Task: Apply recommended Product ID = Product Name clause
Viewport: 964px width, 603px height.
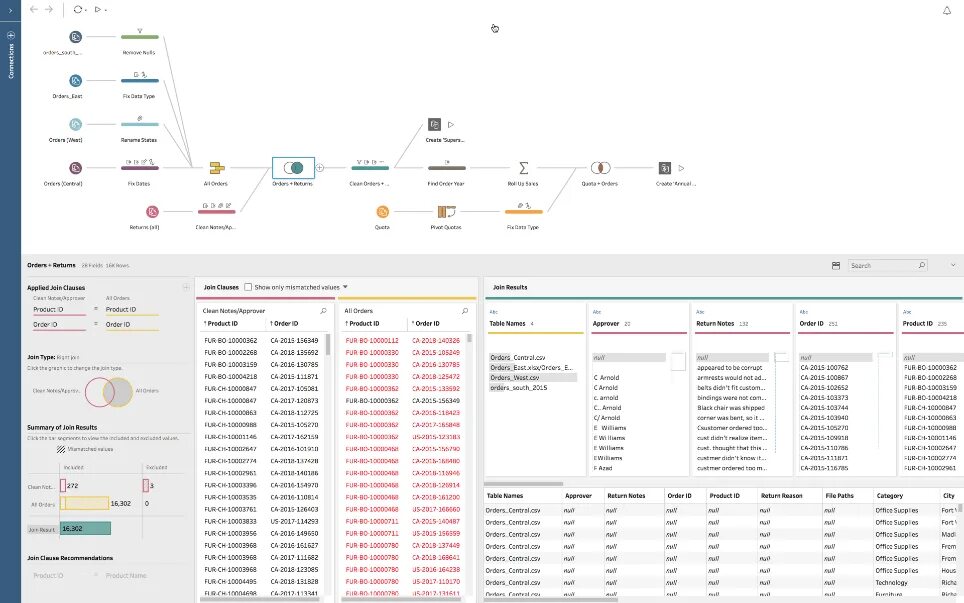Action: [90, 575]
